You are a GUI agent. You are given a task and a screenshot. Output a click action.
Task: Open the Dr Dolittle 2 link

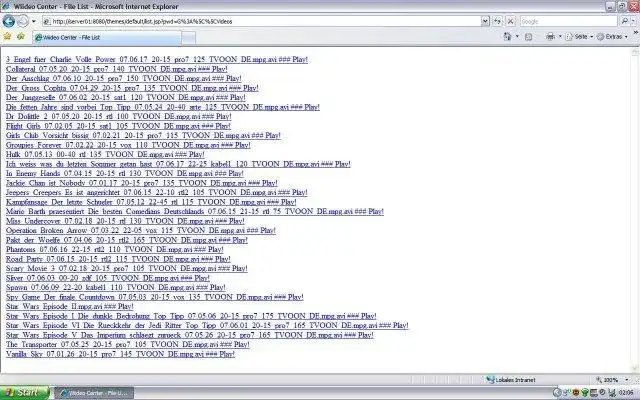(x=118, y=116)
